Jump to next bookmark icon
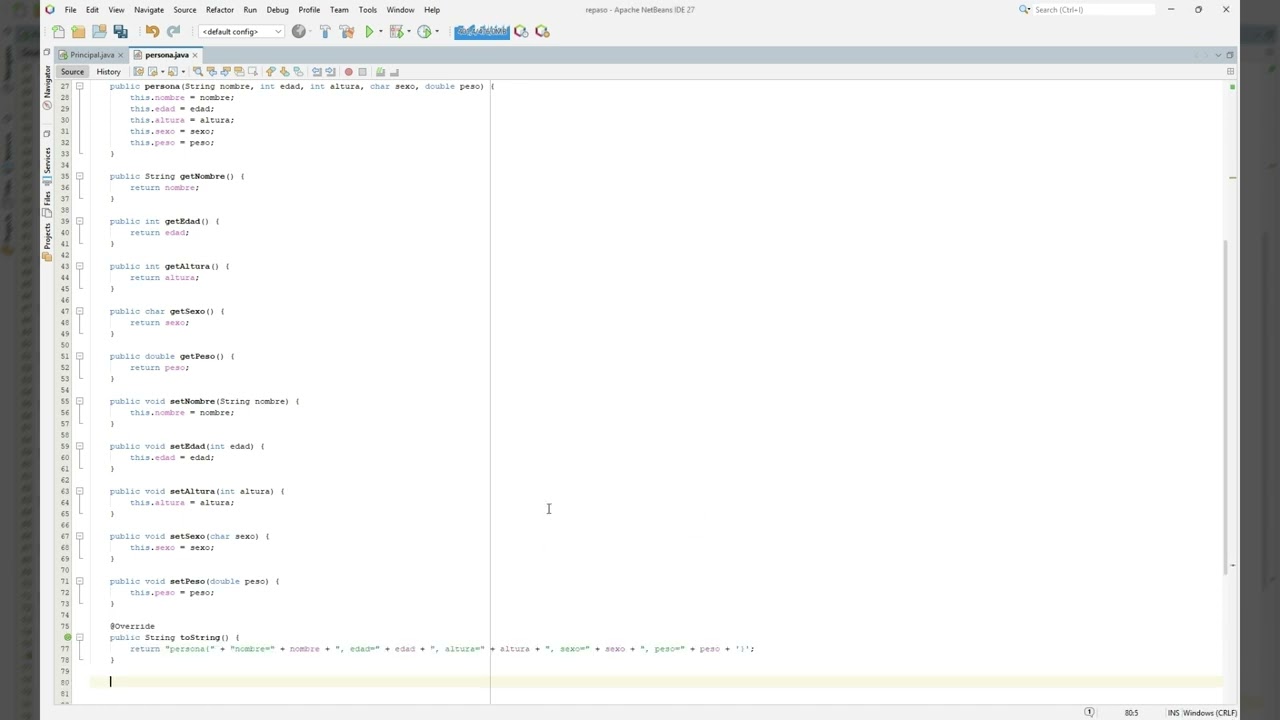1280x720 pixels. click(x=284, y=72)
